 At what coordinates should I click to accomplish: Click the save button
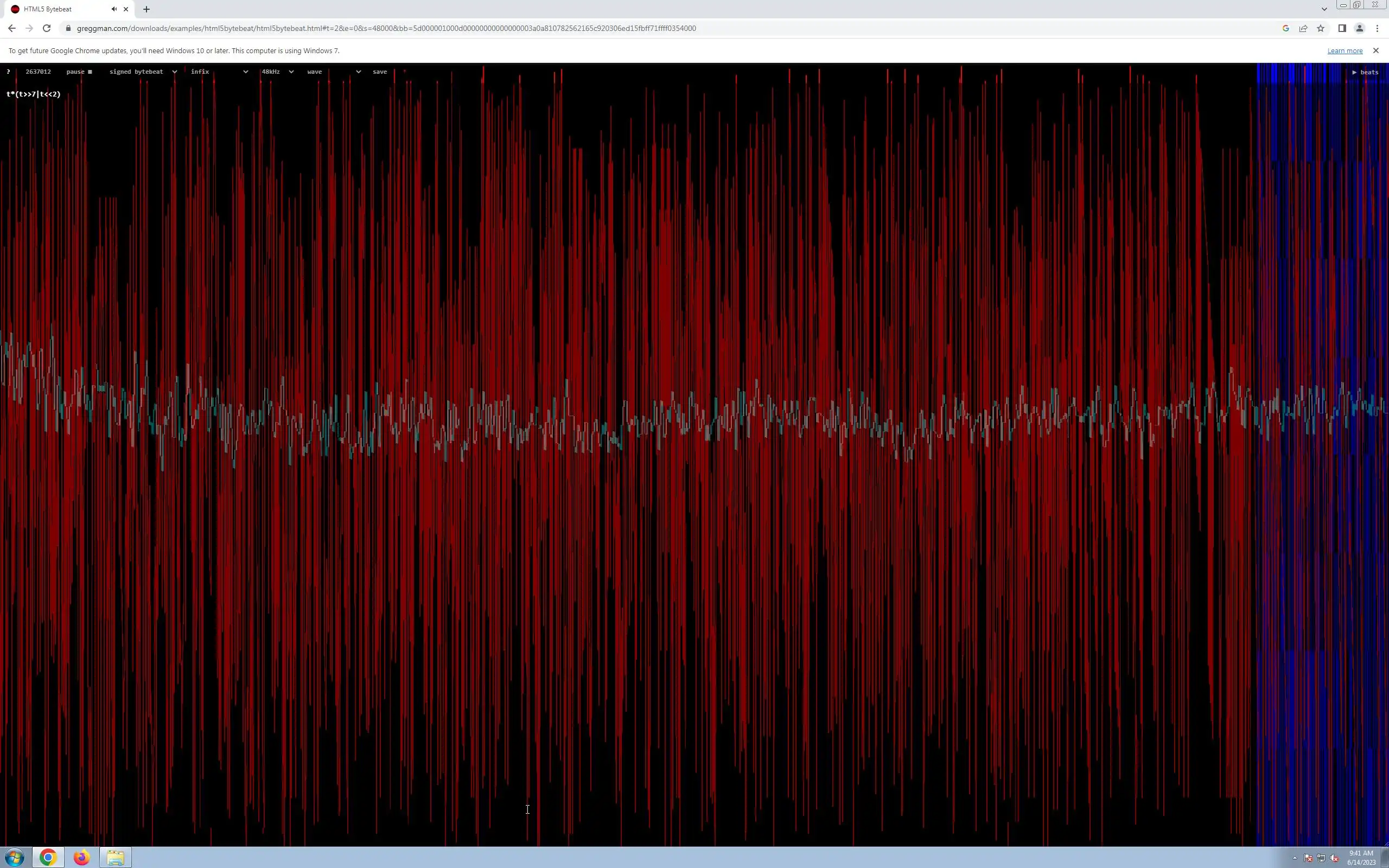(x=379, y=72)
